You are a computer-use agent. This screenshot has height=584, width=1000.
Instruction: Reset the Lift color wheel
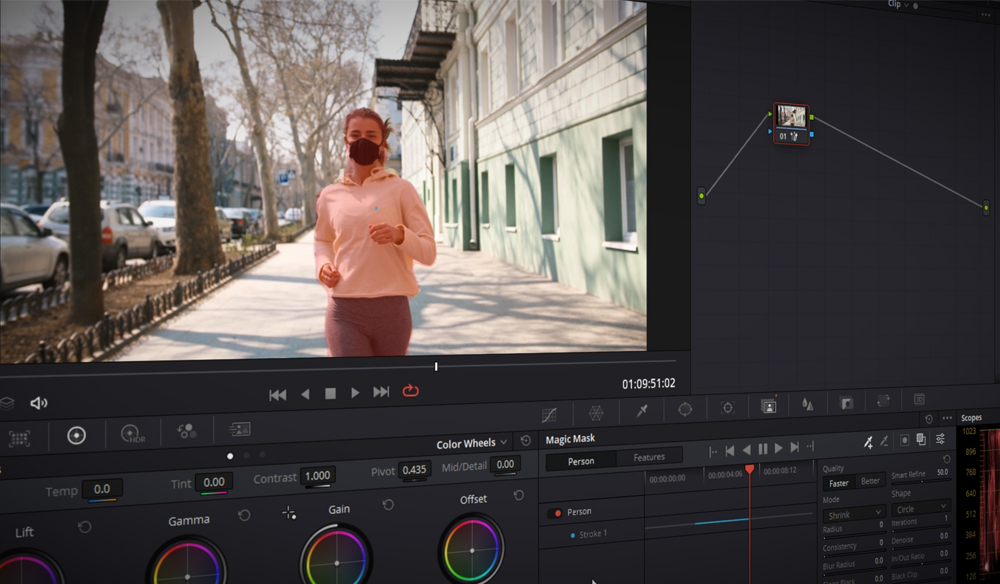click(84, 527)
